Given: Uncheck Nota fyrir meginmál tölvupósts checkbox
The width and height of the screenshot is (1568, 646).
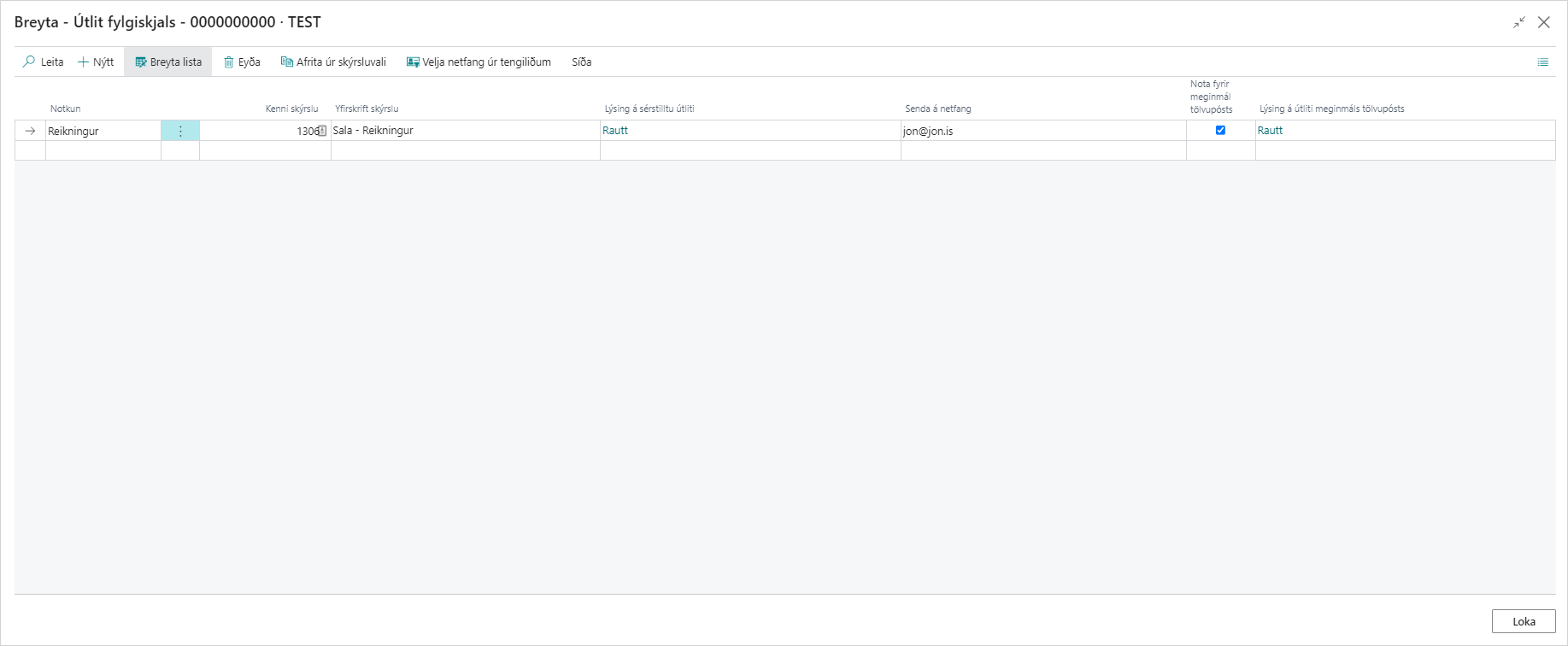Looking at the screenshot, I should (x=1220, y=130).
